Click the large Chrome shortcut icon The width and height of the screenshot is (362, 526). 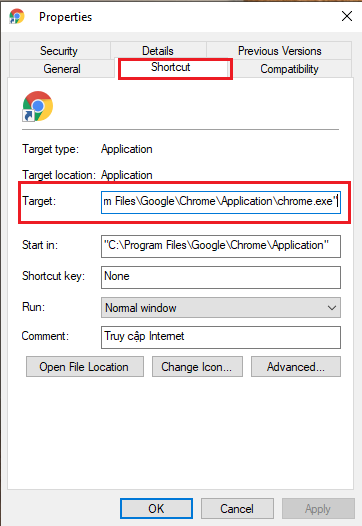(38, 106)
